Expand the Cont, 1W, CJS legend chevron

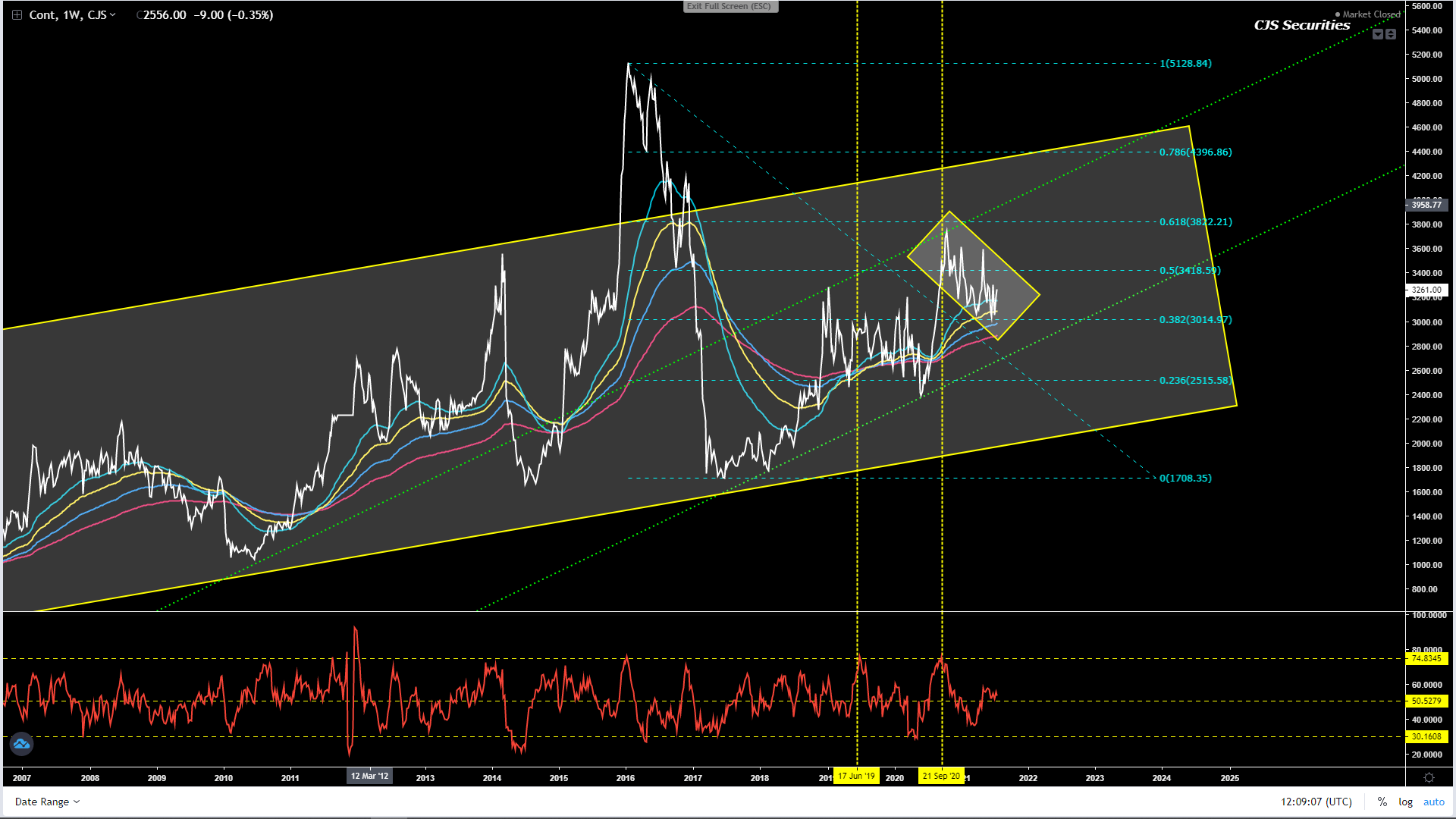(113, 15)
